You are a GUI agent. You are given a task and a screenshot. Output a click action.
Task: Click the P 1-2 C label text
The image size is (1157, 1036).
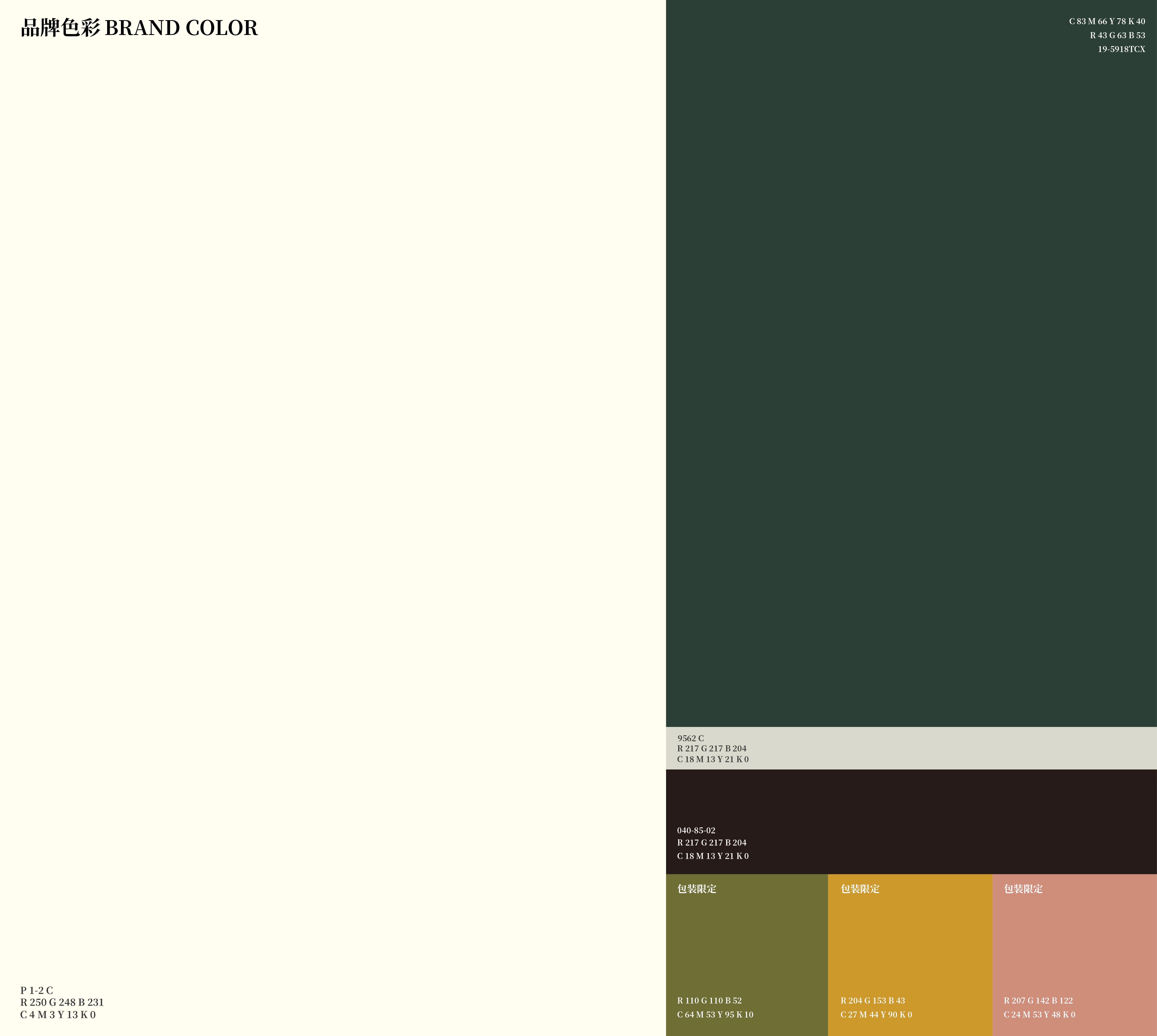(36, 990)
